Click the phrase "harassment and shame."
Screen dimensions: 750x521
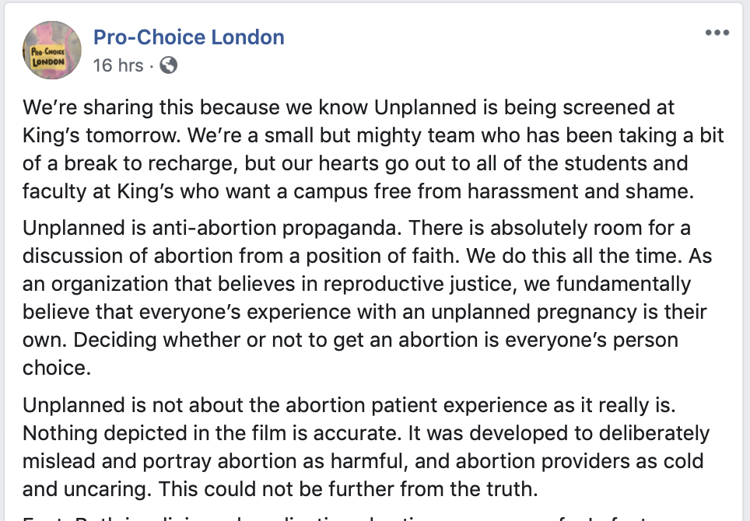pyautogui.click(x=580, y=191)
